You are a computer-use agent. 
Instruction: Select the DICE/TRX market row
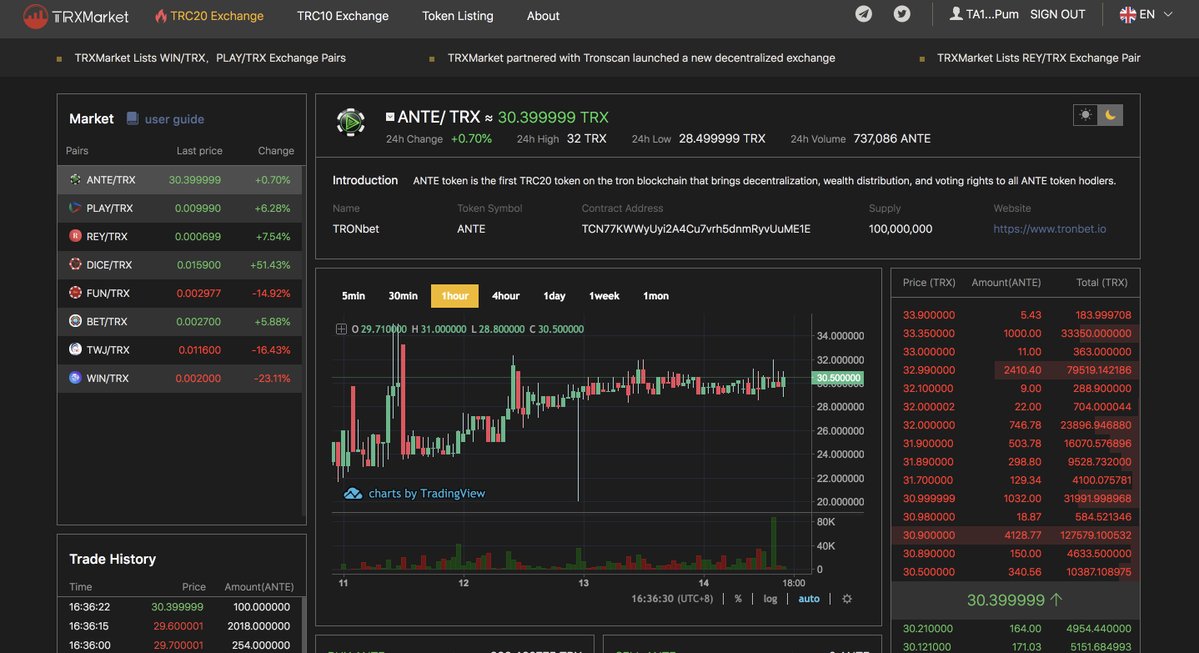click(x=180, y=265)
